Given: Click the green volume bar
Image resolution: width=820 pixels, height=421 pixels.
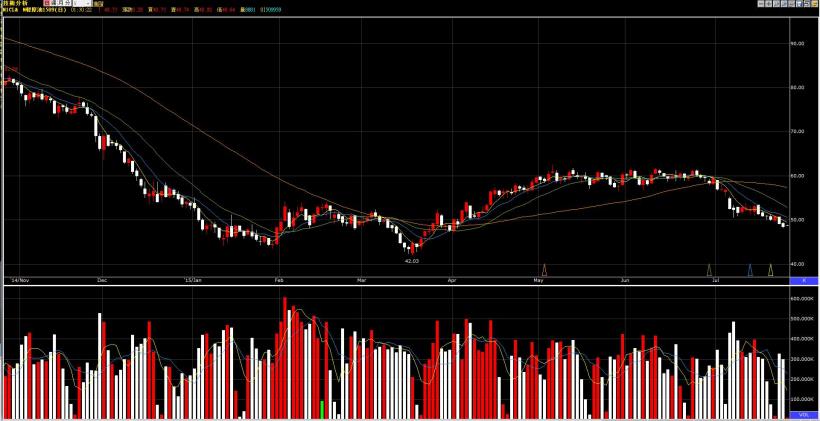Looking at the screenshot, I should click(321, 409).
